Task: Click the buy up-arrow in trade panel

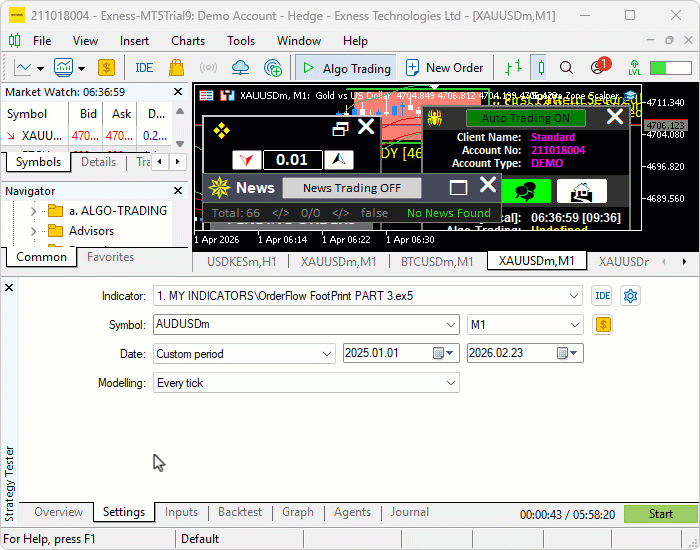Action: tap(338, 160)
